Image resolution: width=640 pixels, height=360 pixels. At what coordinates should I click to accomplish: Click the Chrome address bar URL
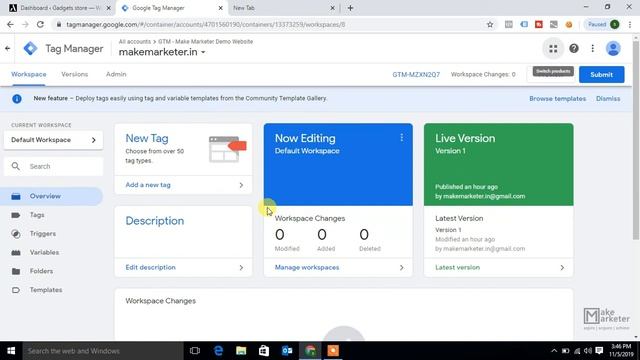coord(206,24)
